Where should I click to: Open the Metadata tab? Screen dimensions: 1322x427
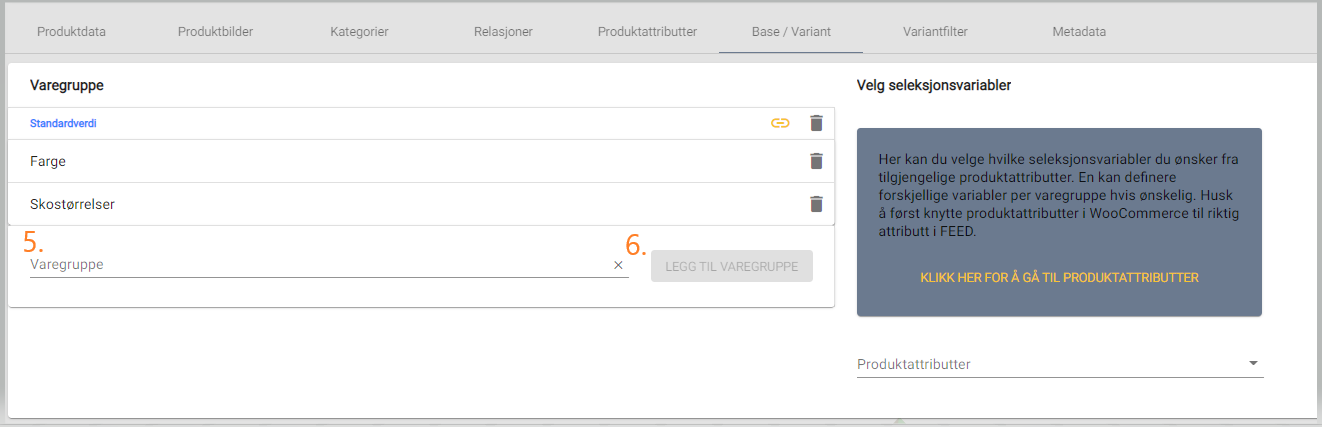[1079, 31]
